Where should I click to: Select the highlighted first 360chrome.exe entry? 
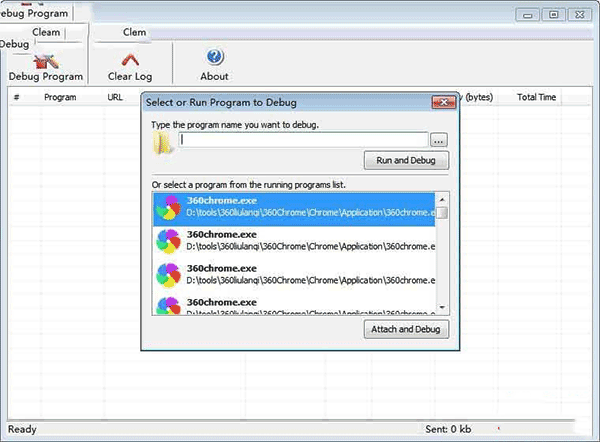coord(294,209)
